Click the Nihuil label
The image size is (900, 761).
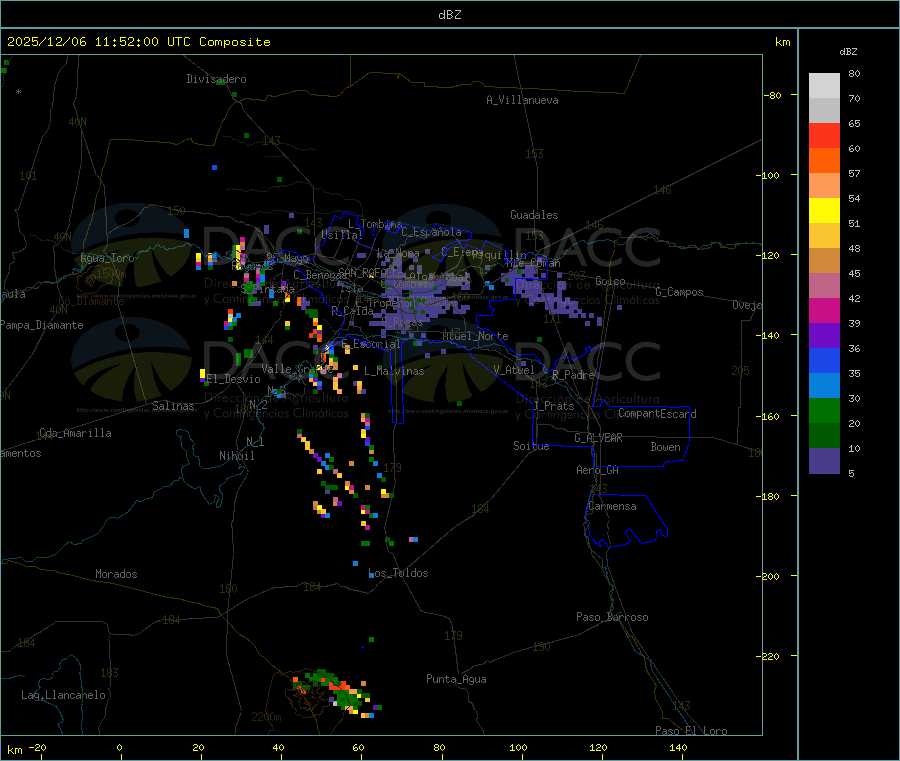[x=236, y=456]
